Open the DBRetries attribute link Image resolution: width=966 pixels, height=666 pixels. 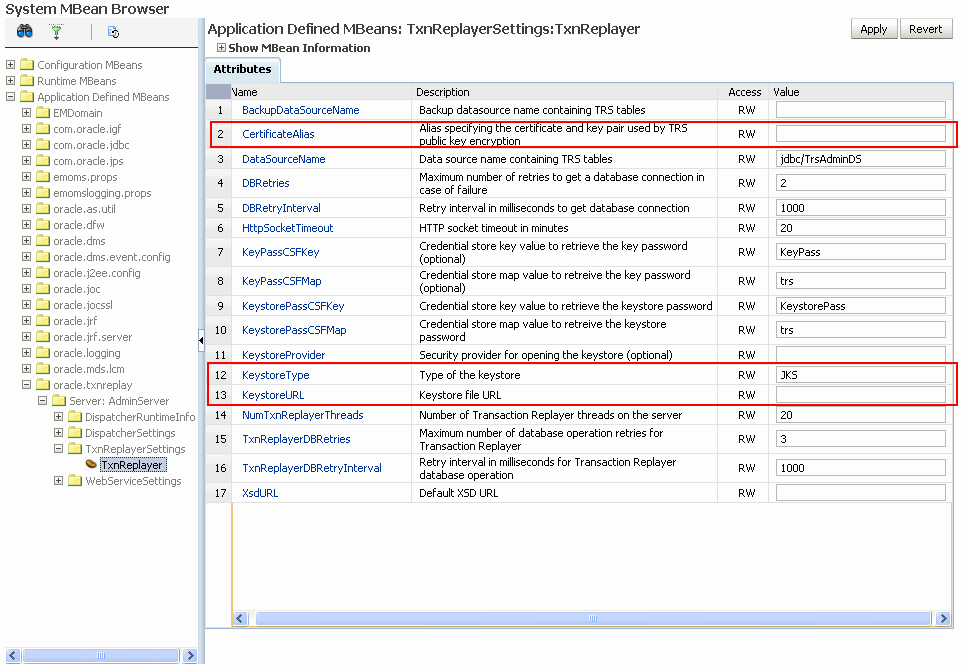click(x=266, y=183)
